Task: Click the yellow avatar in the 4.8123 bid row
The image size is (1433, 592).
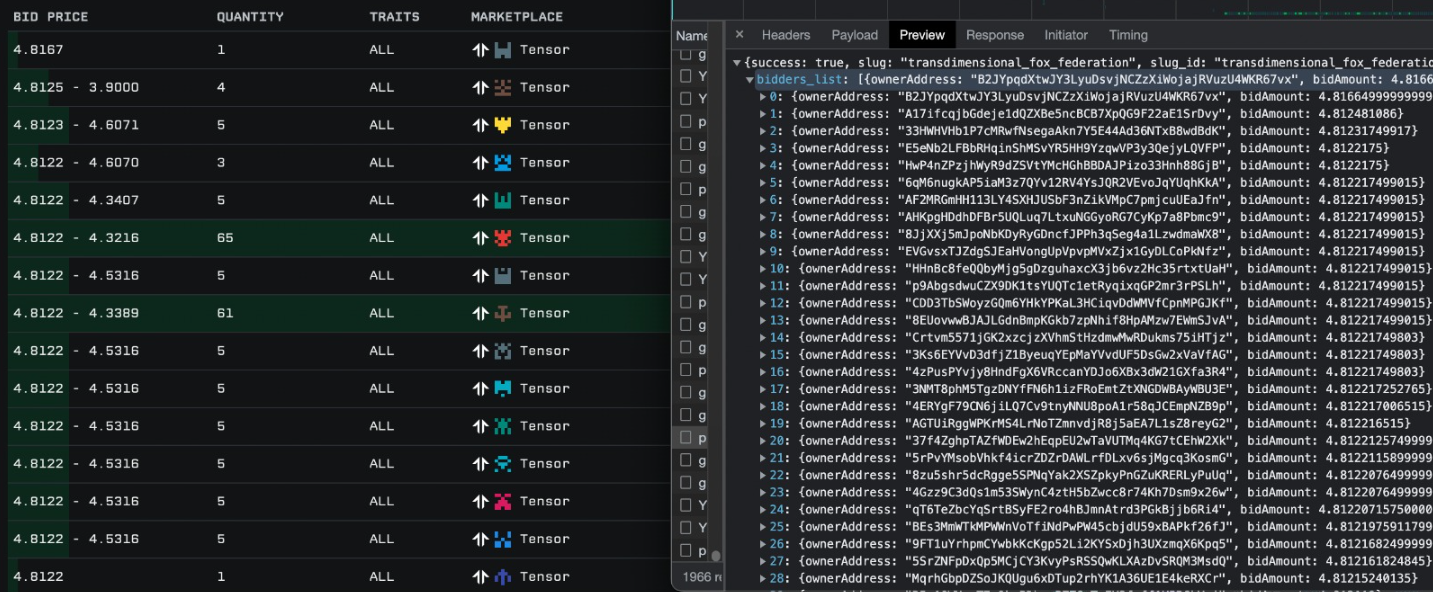Action: 502,125
